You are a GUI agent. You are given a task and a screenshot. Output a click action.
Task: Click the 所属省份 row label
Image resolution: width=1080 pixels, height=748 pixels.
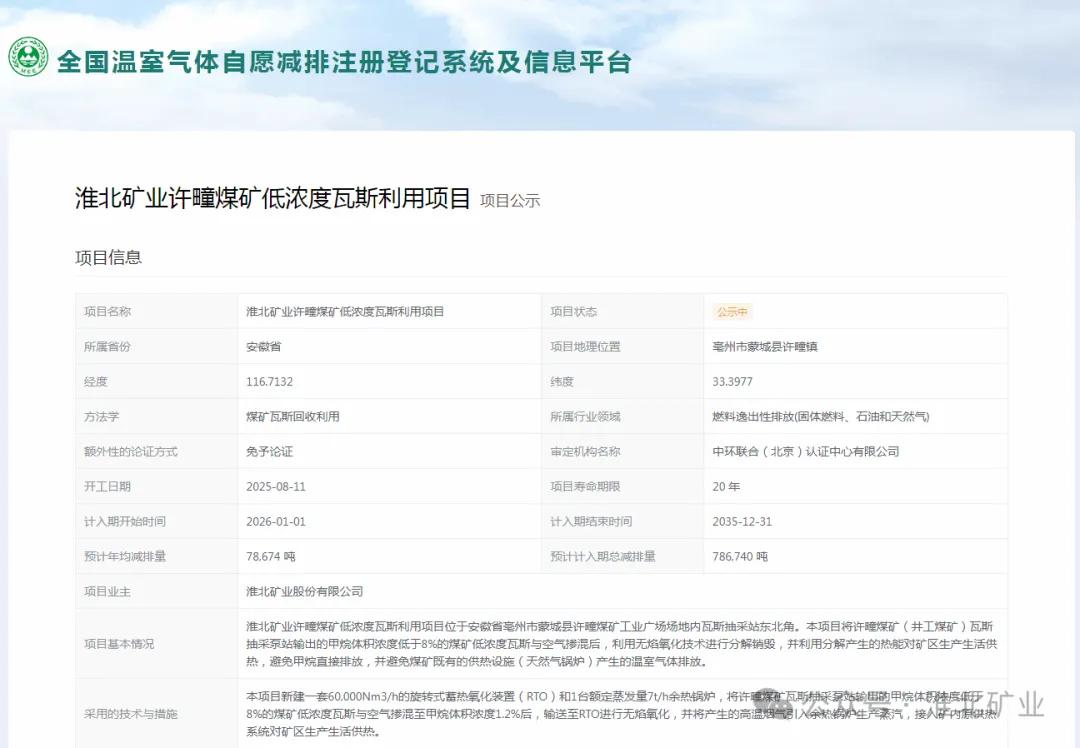pos(107,347)
